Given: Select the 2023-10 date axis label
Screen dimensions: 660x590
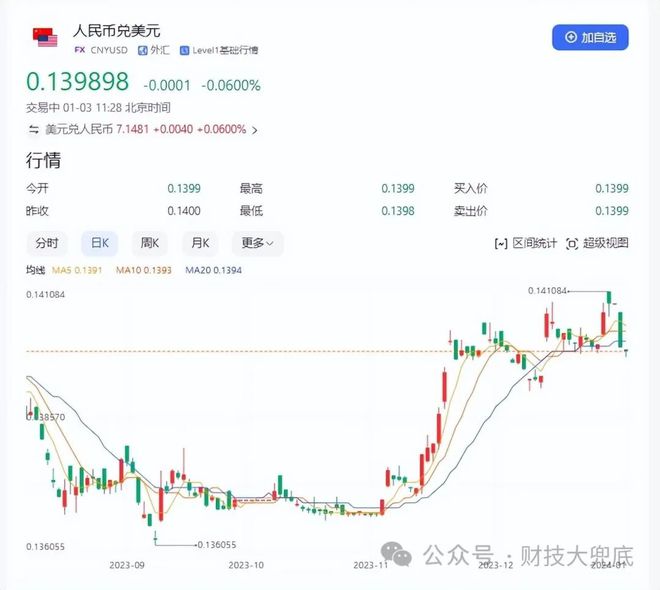Looking at the screenshot, I should coord(246,565).
